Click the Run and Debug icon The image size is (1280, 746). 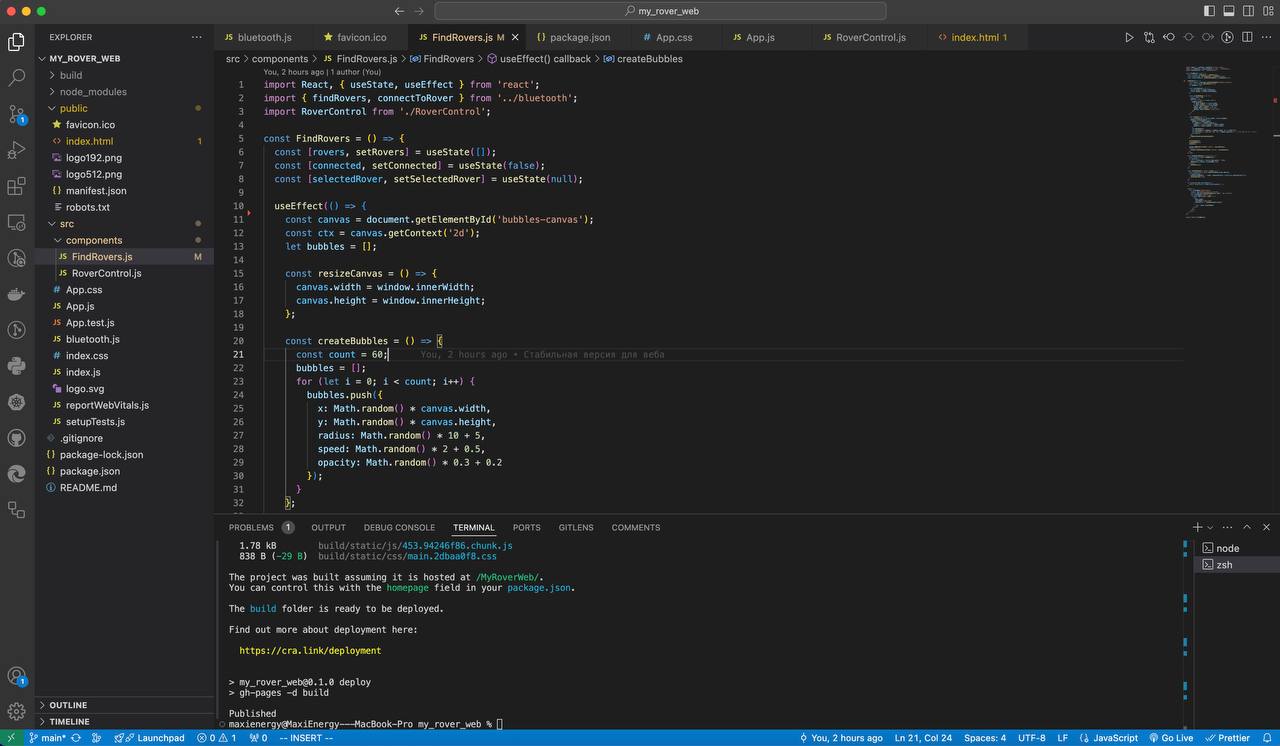(16, 150)
